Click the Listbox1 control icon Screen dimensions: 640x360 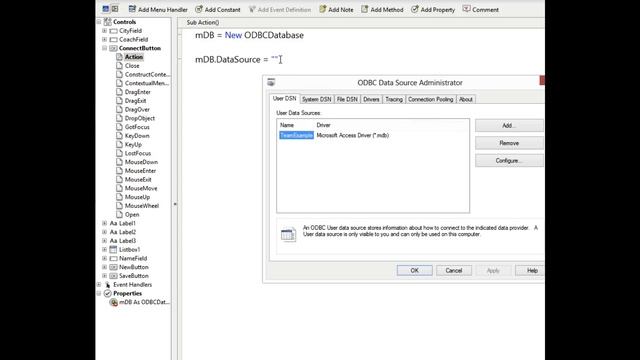click(113, 249)
